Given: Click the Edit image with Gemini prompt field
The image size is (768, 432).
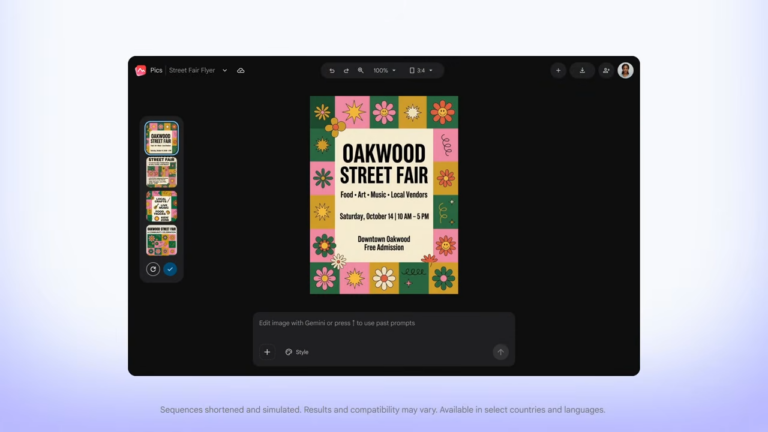Looking at the screenshot, I should [384, 325].
